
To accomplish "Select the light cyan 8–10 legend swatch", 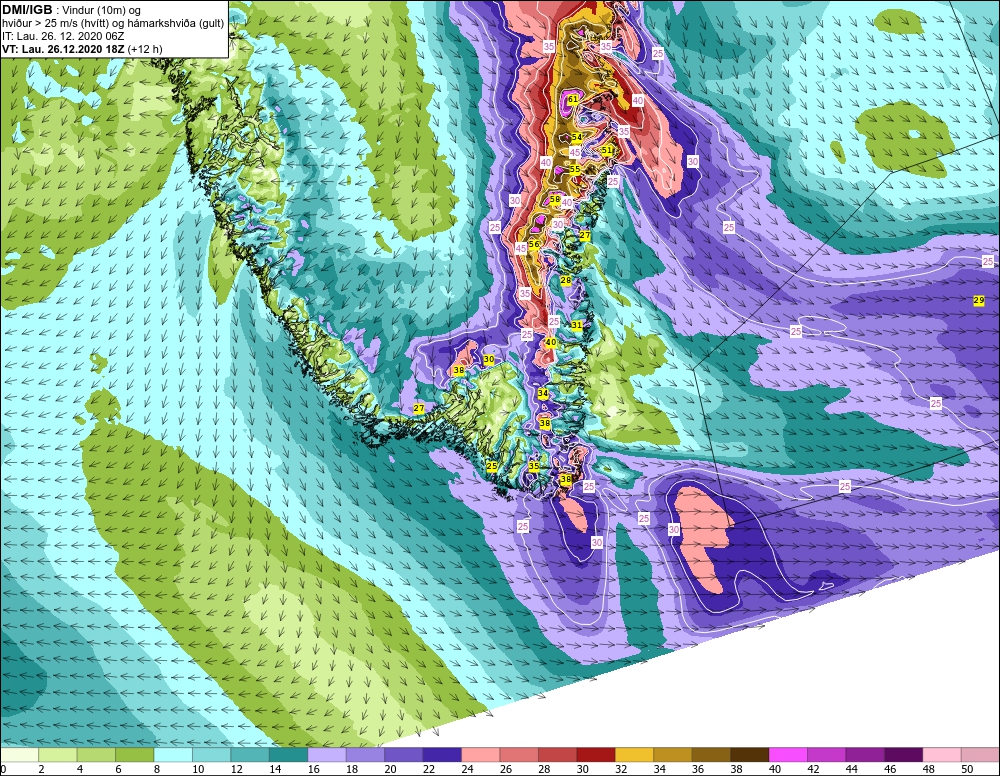I will (173, 755).
